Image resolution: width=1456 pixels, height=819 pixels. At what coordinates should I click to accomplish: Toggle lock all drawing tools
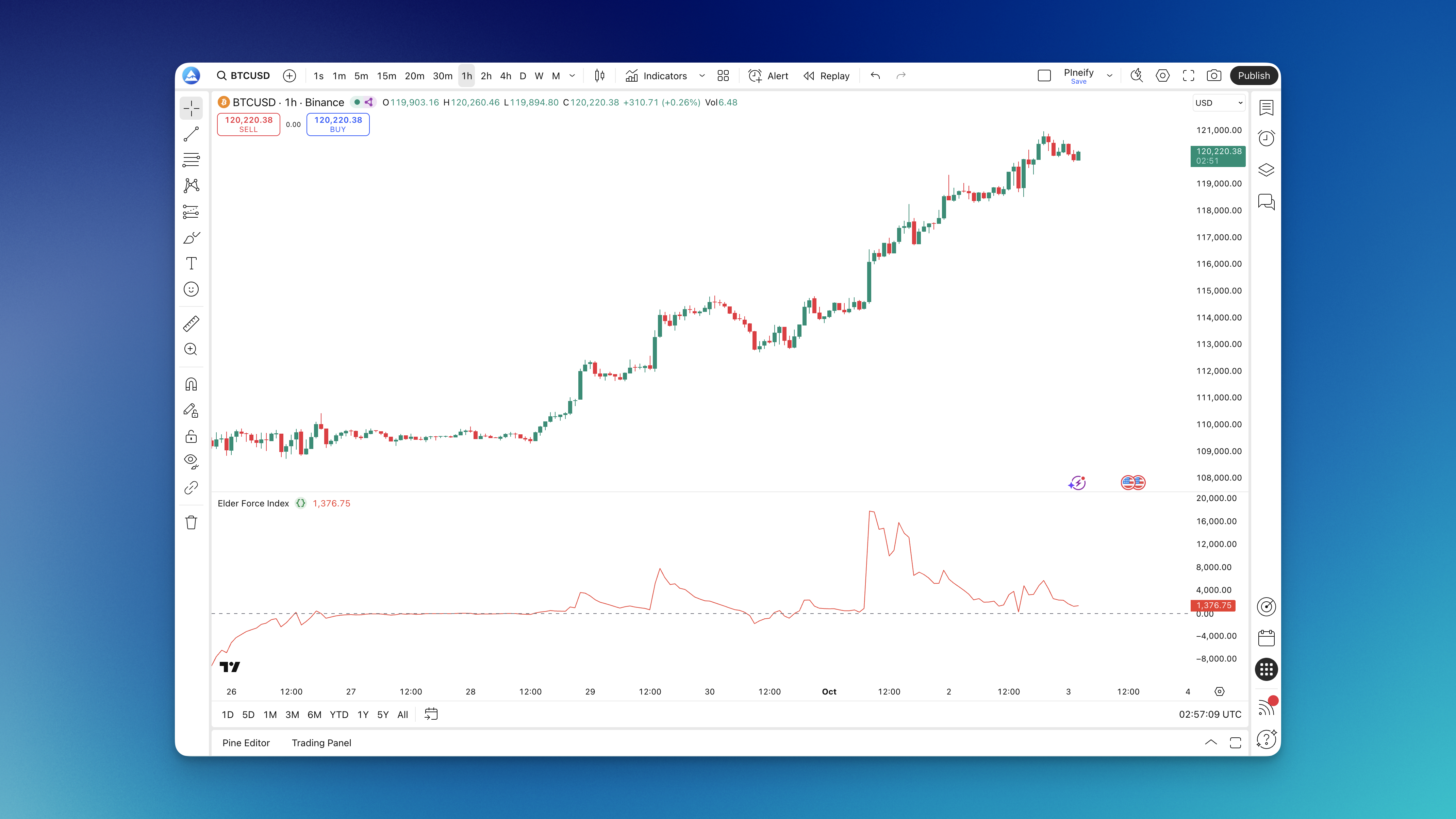coord(191,436)
